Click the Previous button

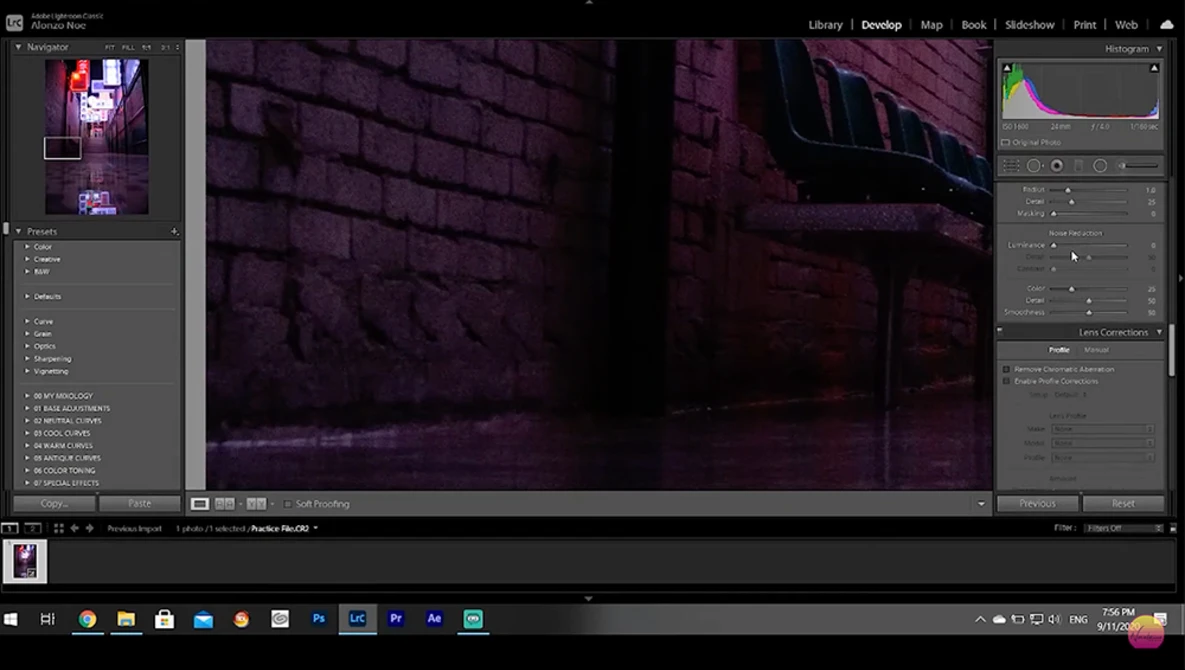tap(1037, 503)
